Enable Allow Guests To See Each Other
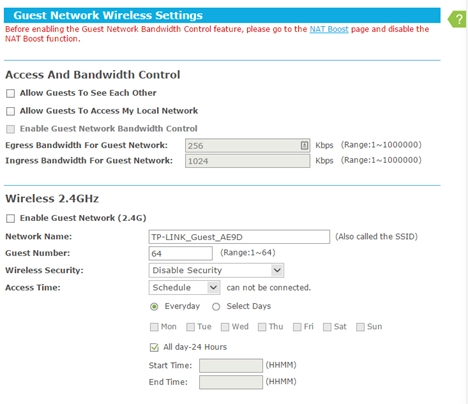468x404 pixels. click(10, 93)
